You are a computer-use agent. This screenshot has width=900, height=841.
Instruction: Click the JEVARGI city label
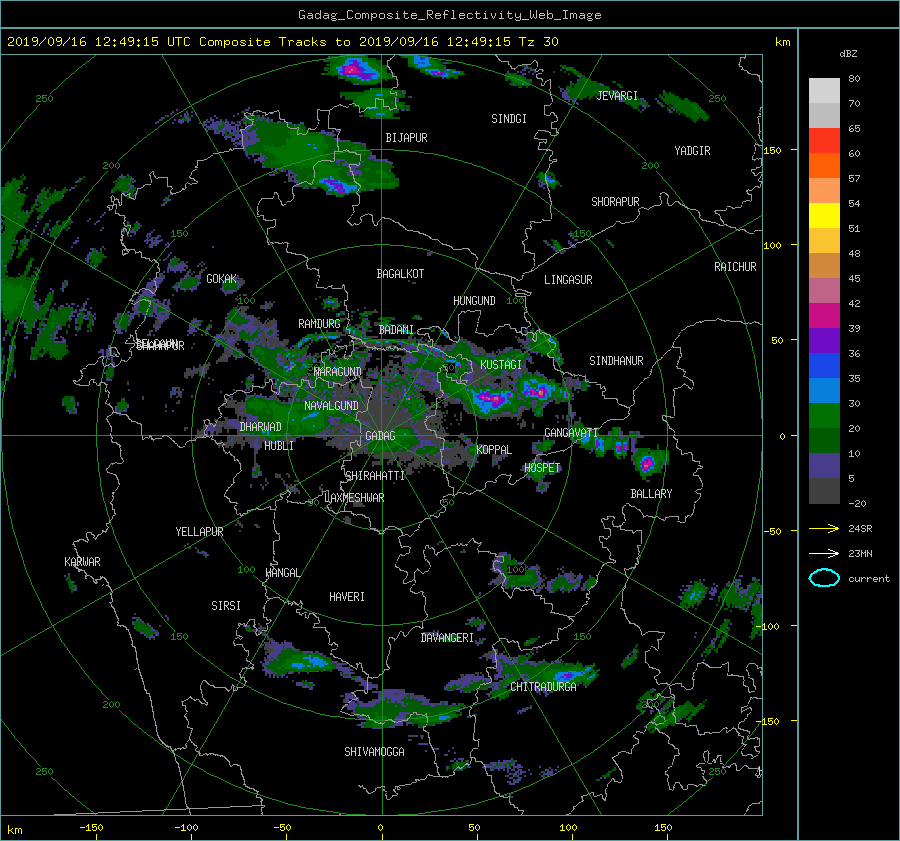pos(617,96)
